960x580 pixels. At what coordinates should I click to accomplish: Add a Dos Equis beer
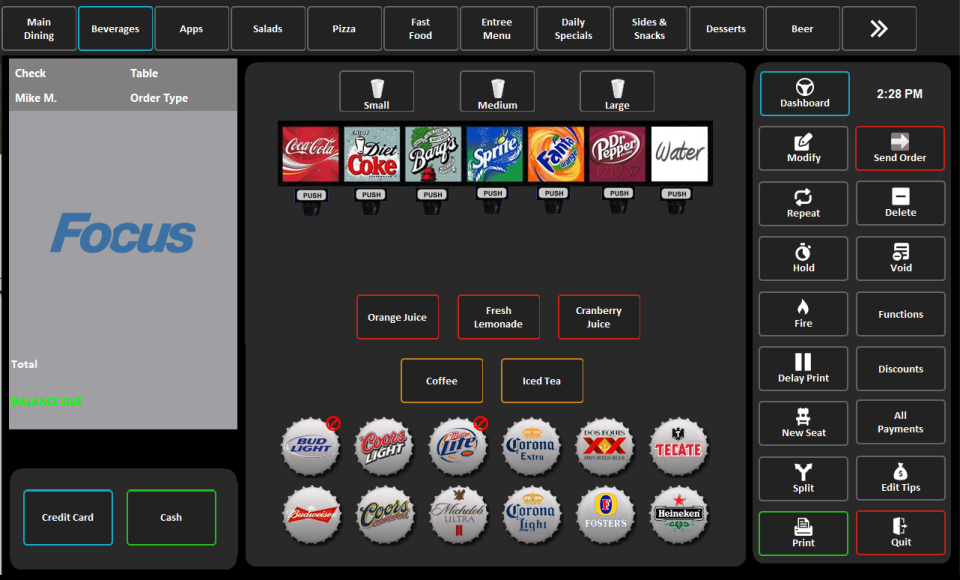[605, 446]
